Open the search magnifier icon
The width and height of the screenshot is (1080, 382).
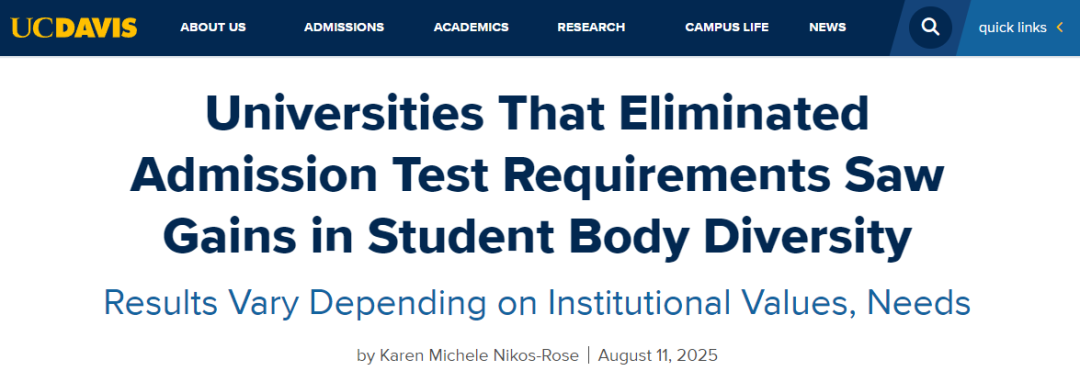coord(930,28)
